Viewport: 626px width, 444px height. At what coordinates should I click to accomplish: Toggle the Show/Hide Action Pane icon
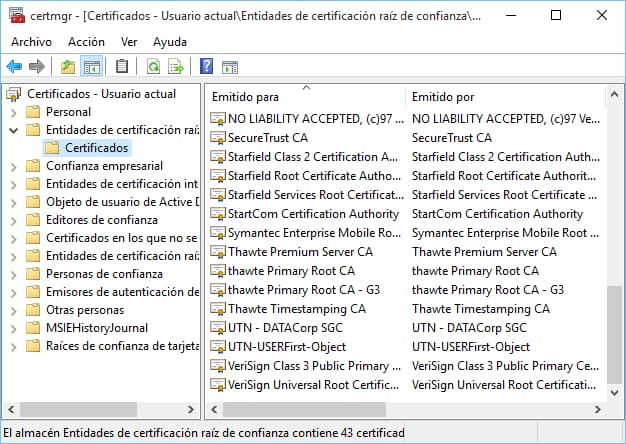229,67
